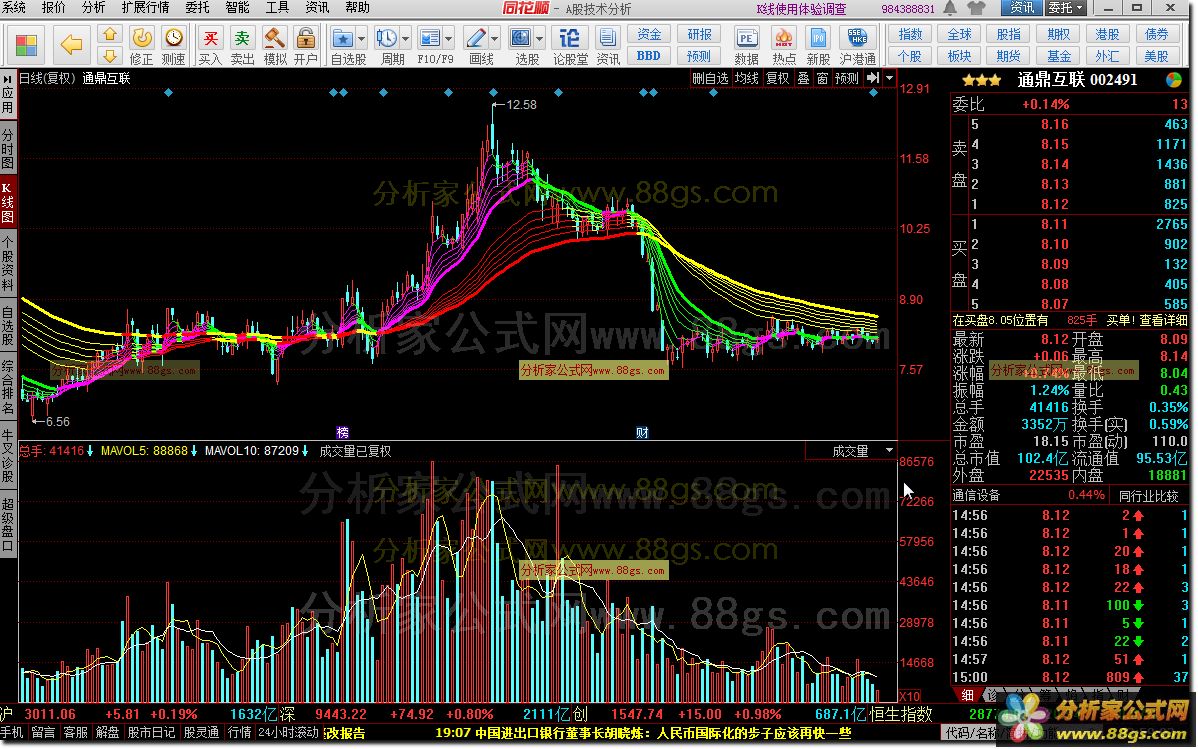Open the 智能 menu
The height and width of the screenshot is (749, 1198).
[x=237, y=8]
